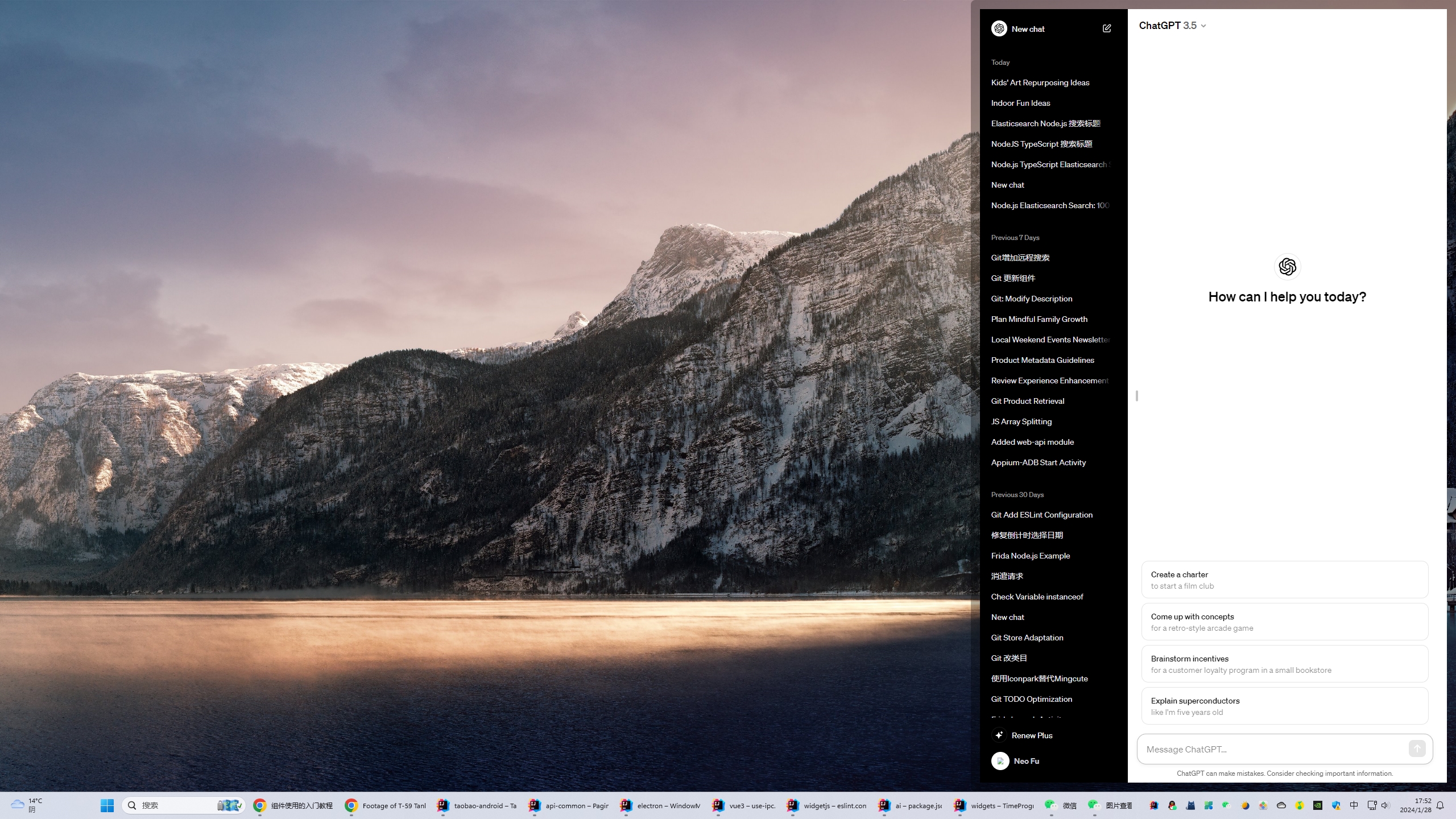Toggle the Chinese input method indicator

(1354, 805)
